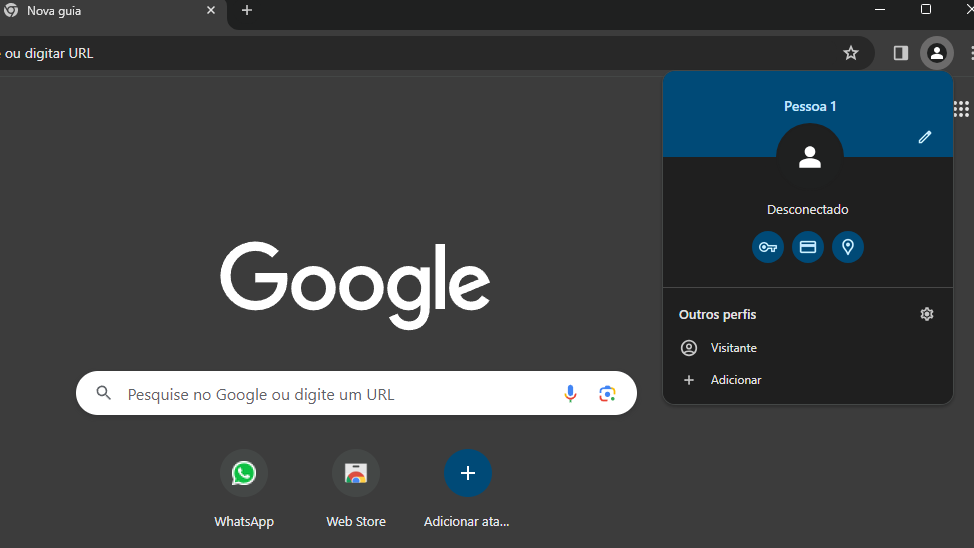Open the Google apps grid
This screenshot has height=548, width=974.
(x=961, y=109)
